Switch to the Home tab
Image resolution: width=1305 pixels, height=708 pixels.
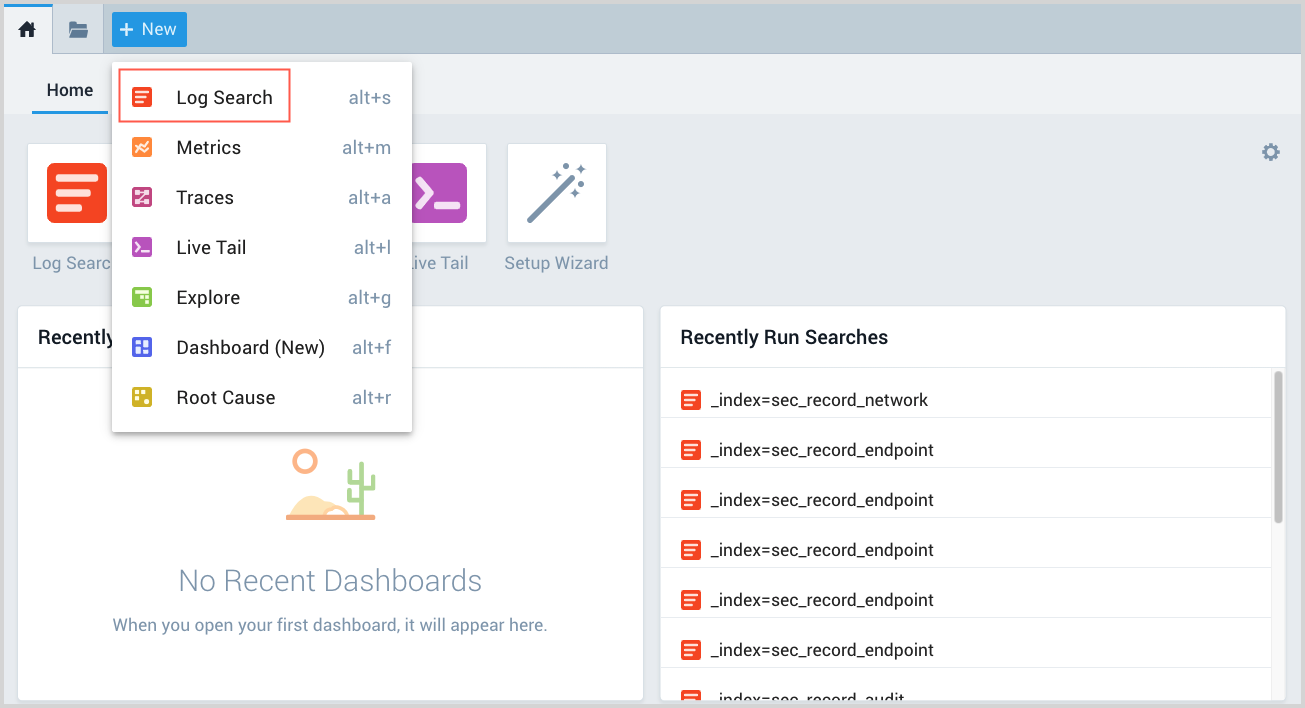tap(70, 90)
